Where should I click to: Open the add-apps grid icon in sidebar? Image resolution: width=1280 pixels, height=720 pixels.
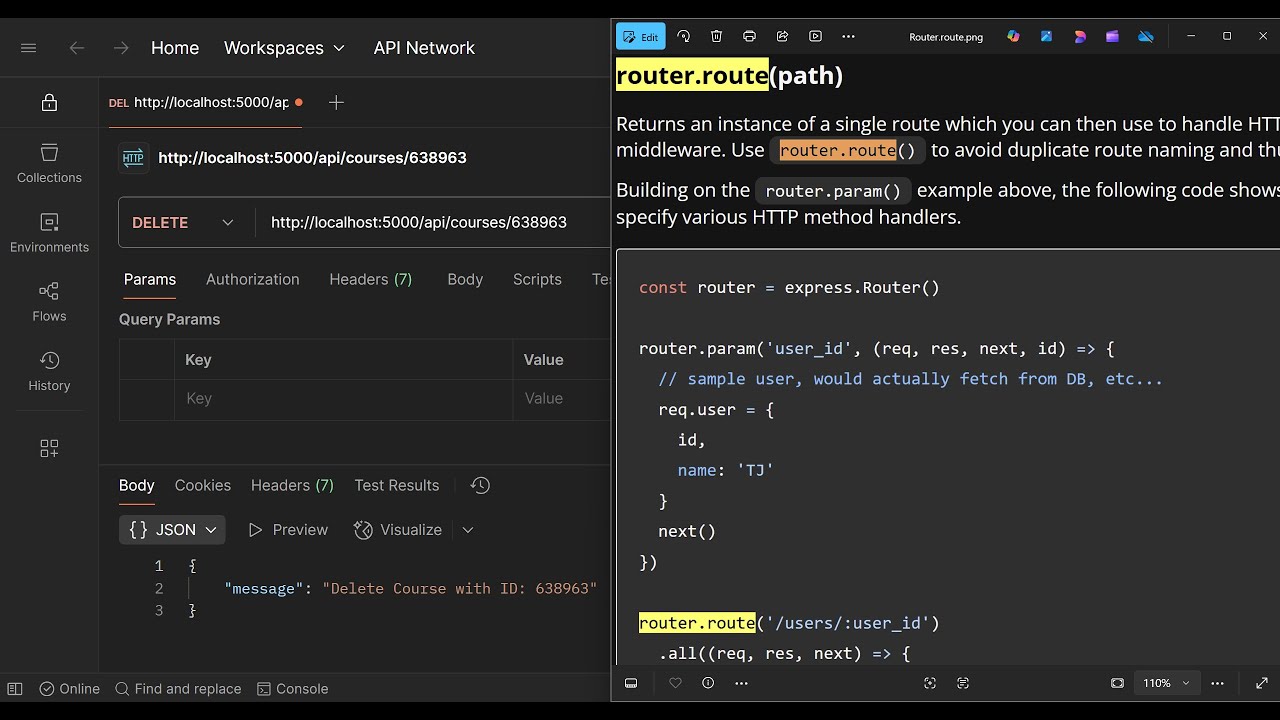[x=49, y=448]
